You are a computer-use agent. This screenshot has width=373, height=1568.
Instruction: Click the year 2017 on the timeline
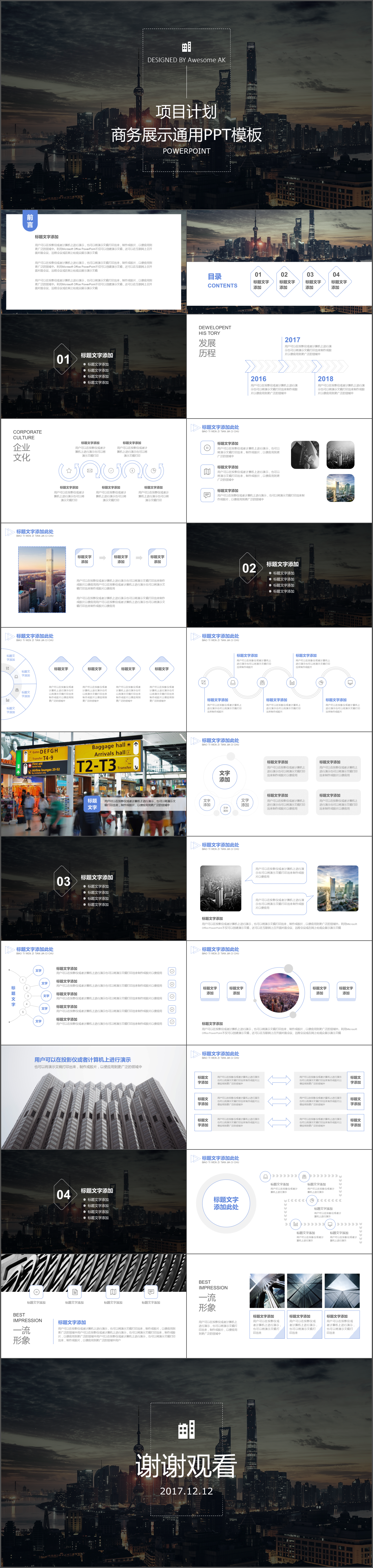pos(292,340)
